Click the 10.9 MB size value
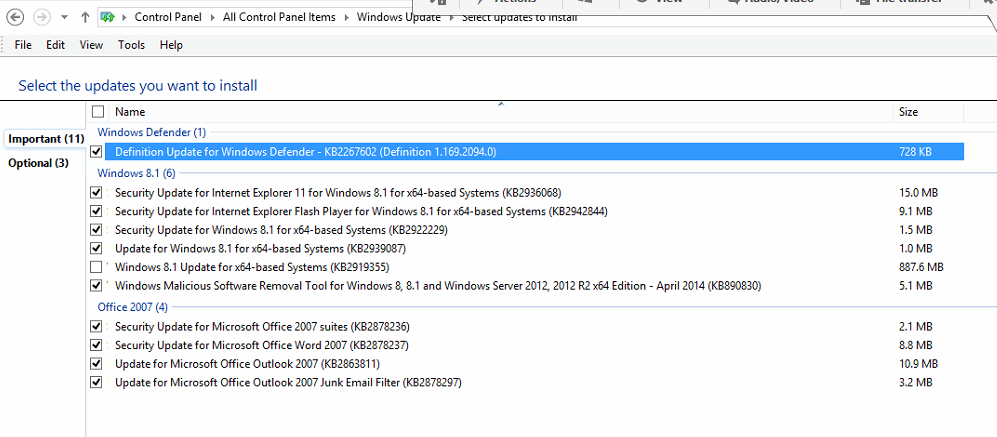 pyautogui.click(x=918, y=364)
